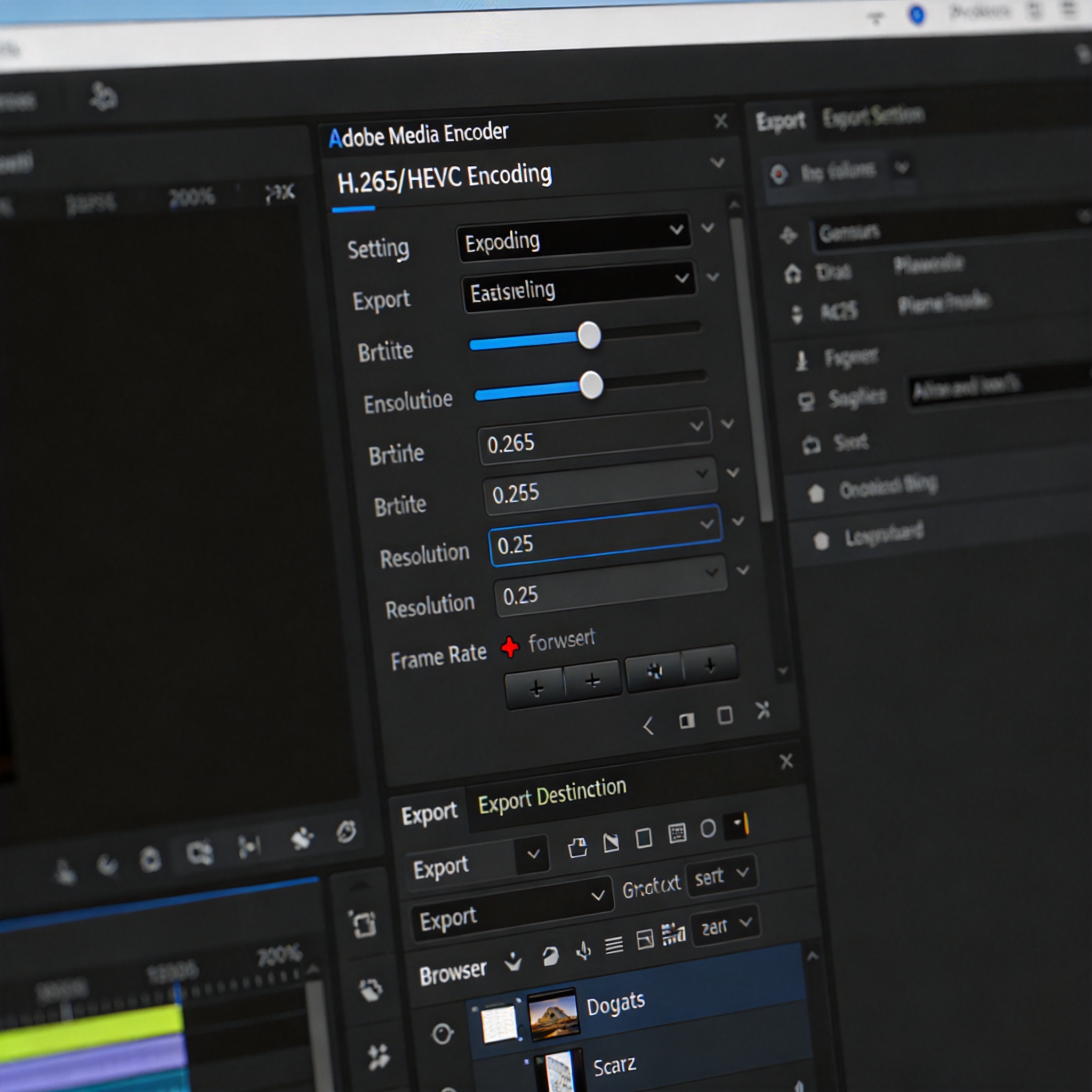The image size is (1092, 1092).
Task: Click the half-filled square panel icon
Action: (x=687, y=721)
